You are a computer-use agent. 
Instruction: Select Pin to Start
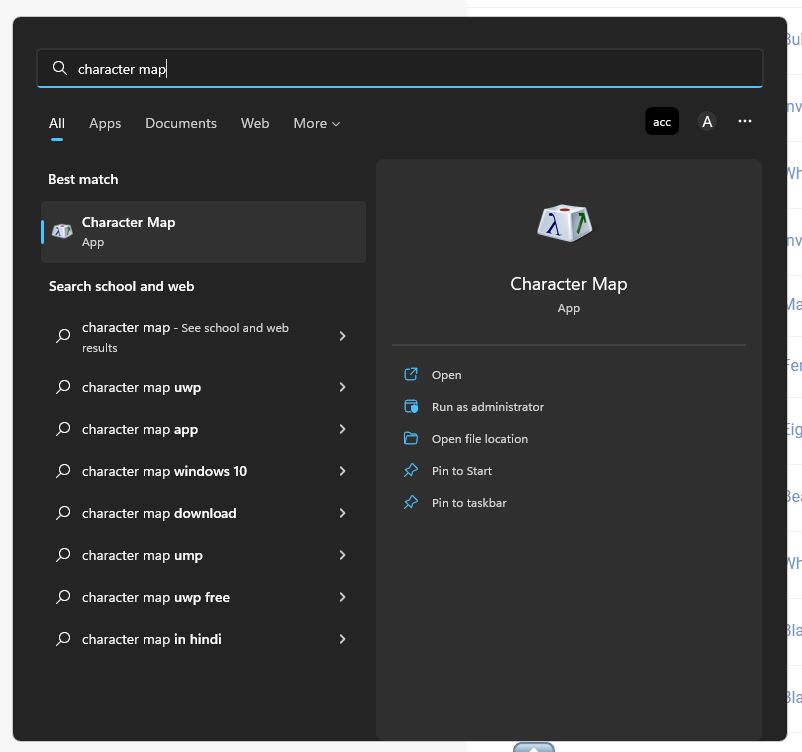[x=462, y=471]
